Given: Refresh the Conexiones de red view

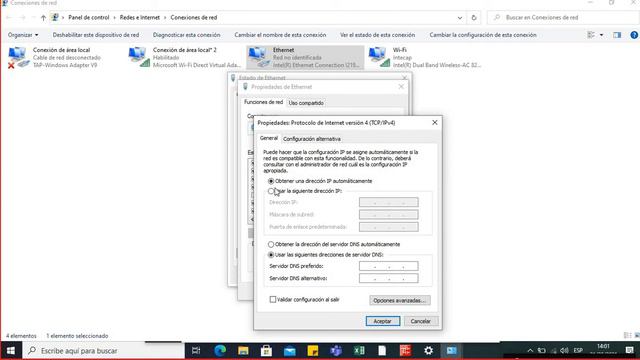Looking at the screenshot, I should [474, 18].
